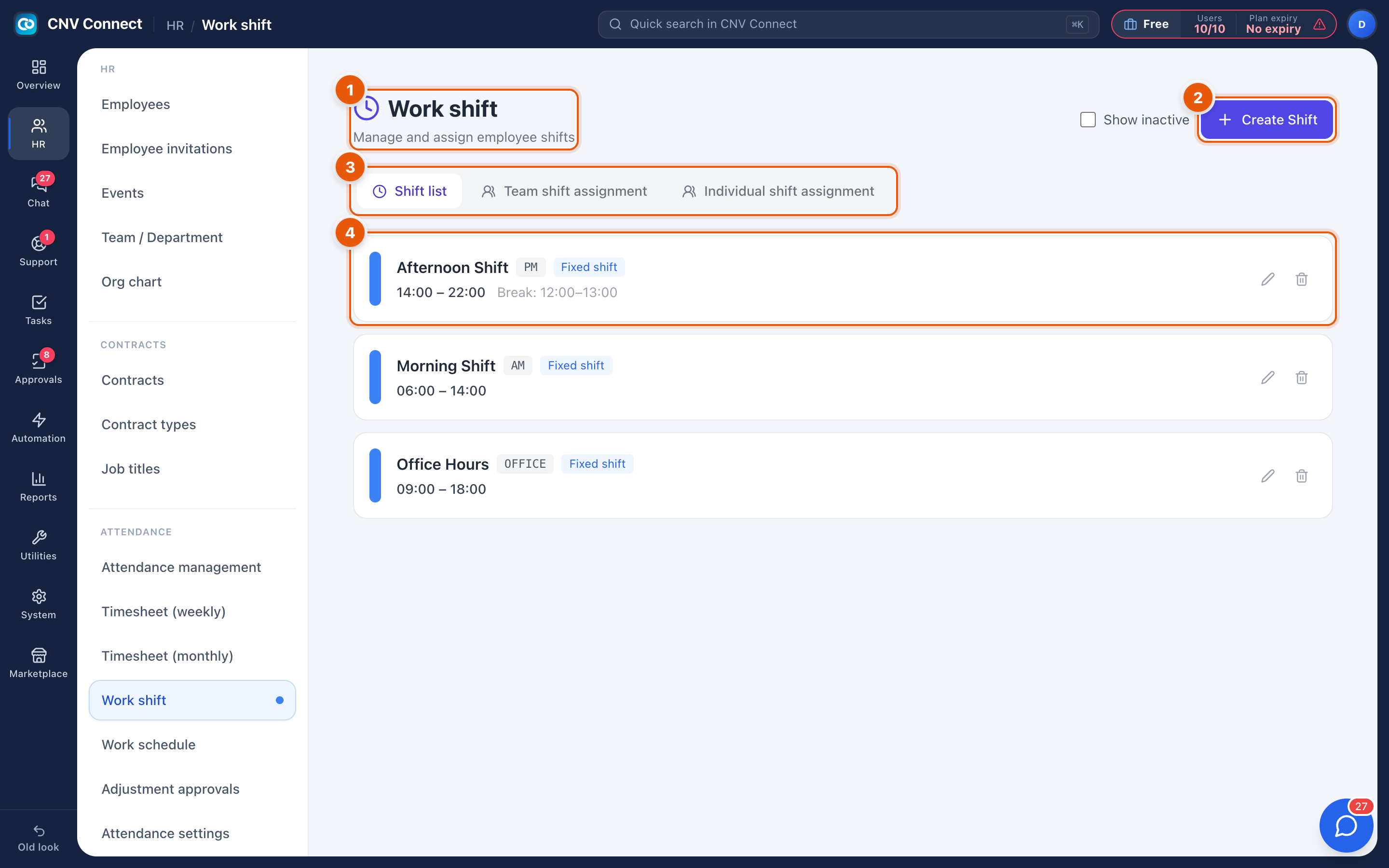
Task: Open the Approvals section
Action: [x=39, y=368]
